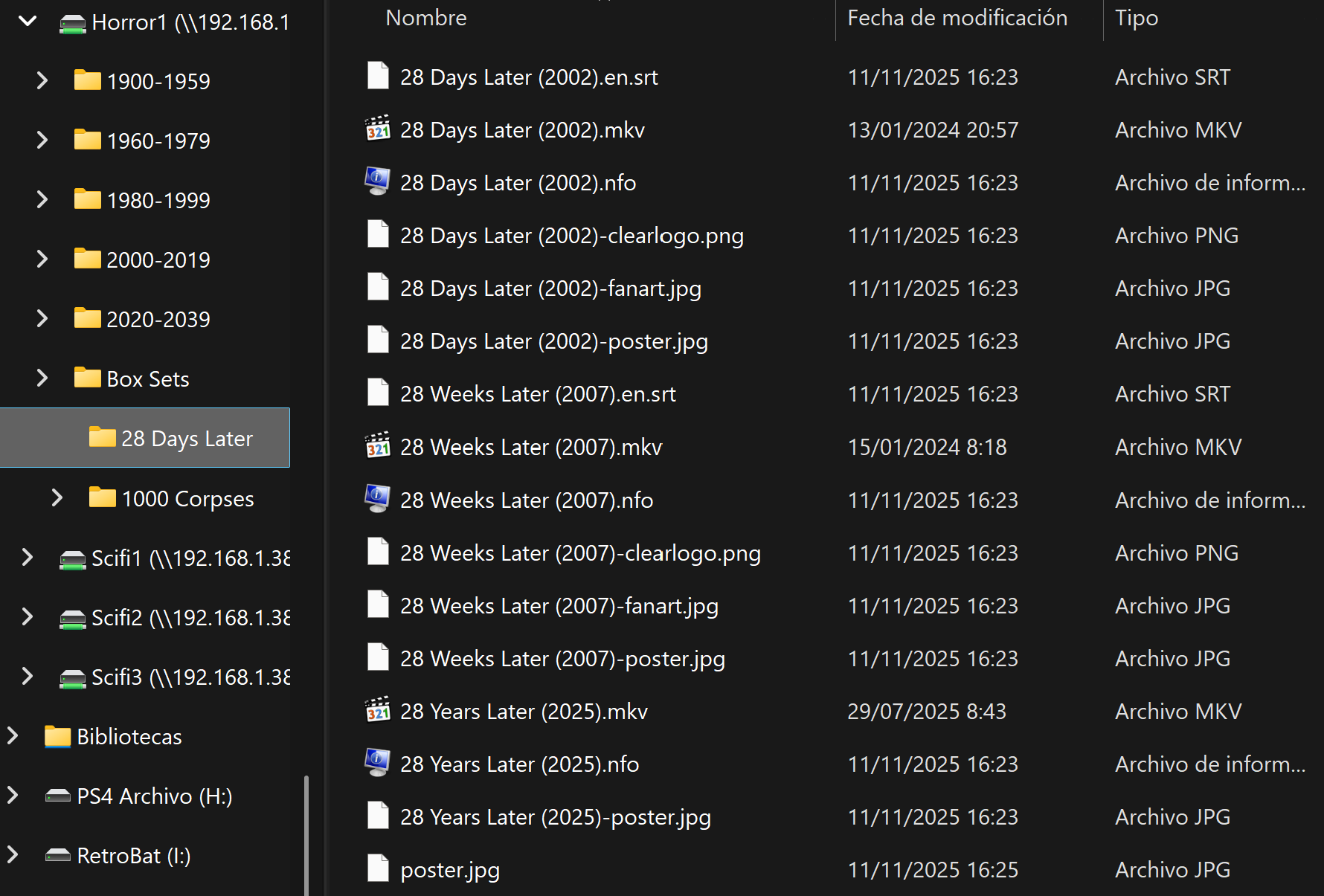Select the 28 Years Later (2025).nfo icon

[378, 763]
